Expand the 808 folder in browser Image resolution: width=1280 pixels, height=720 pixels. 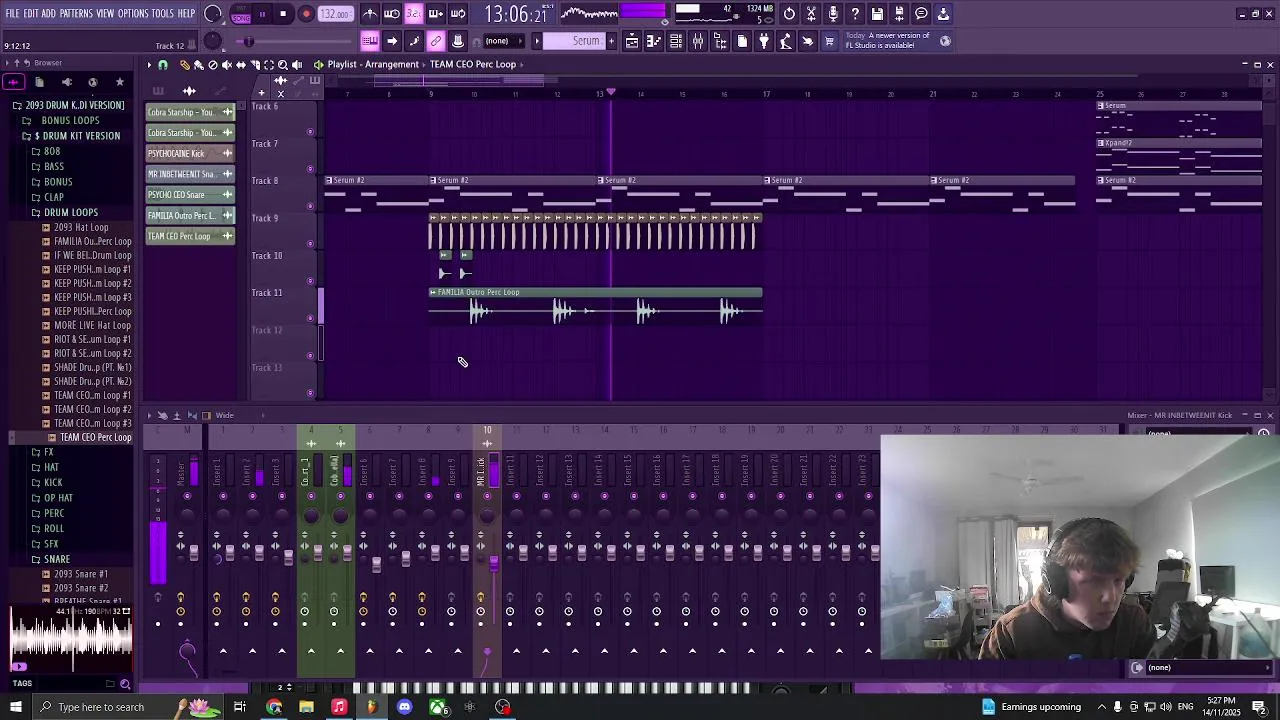tap(52, 151)
